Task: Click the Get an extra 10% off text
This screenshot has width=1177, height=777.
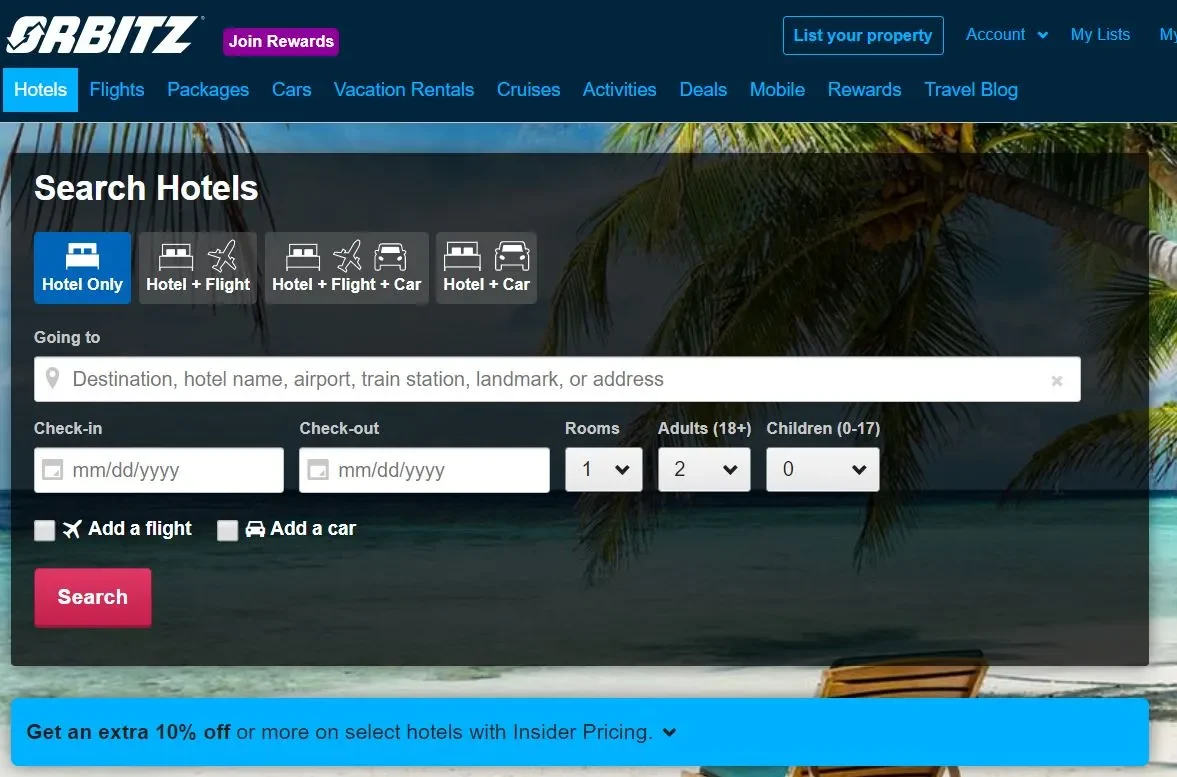Action: point(128,732)
